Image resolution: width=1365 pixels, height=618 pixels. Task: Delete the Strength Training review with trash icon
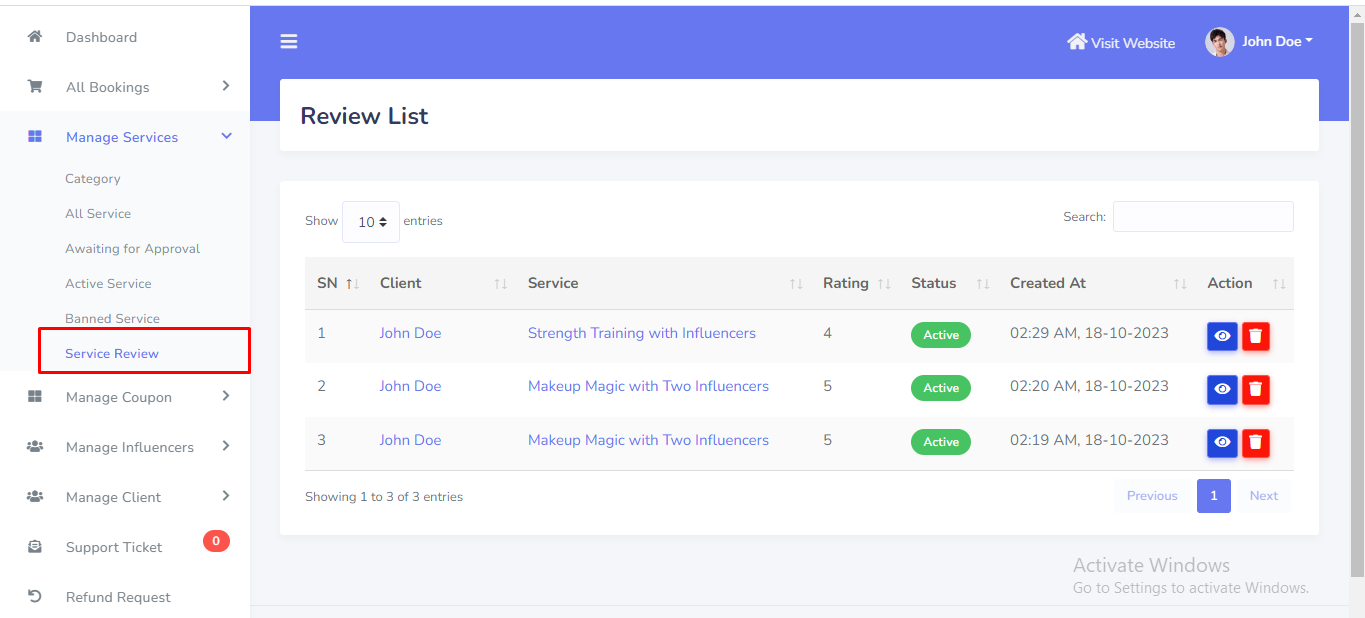pos(1256,336)
